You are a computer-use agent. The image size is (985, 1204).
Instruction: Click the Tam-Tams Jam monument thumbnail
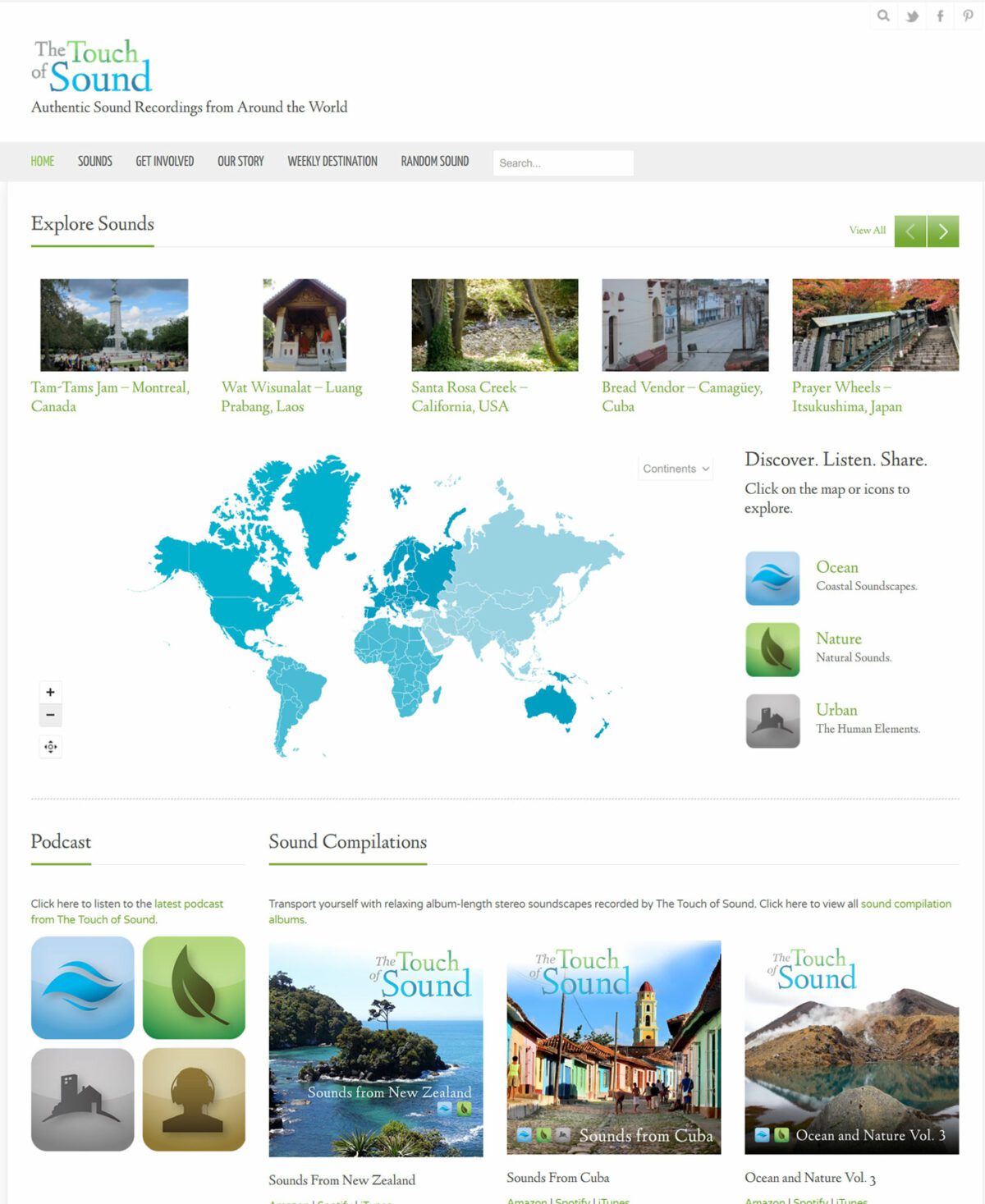(114, 325)
